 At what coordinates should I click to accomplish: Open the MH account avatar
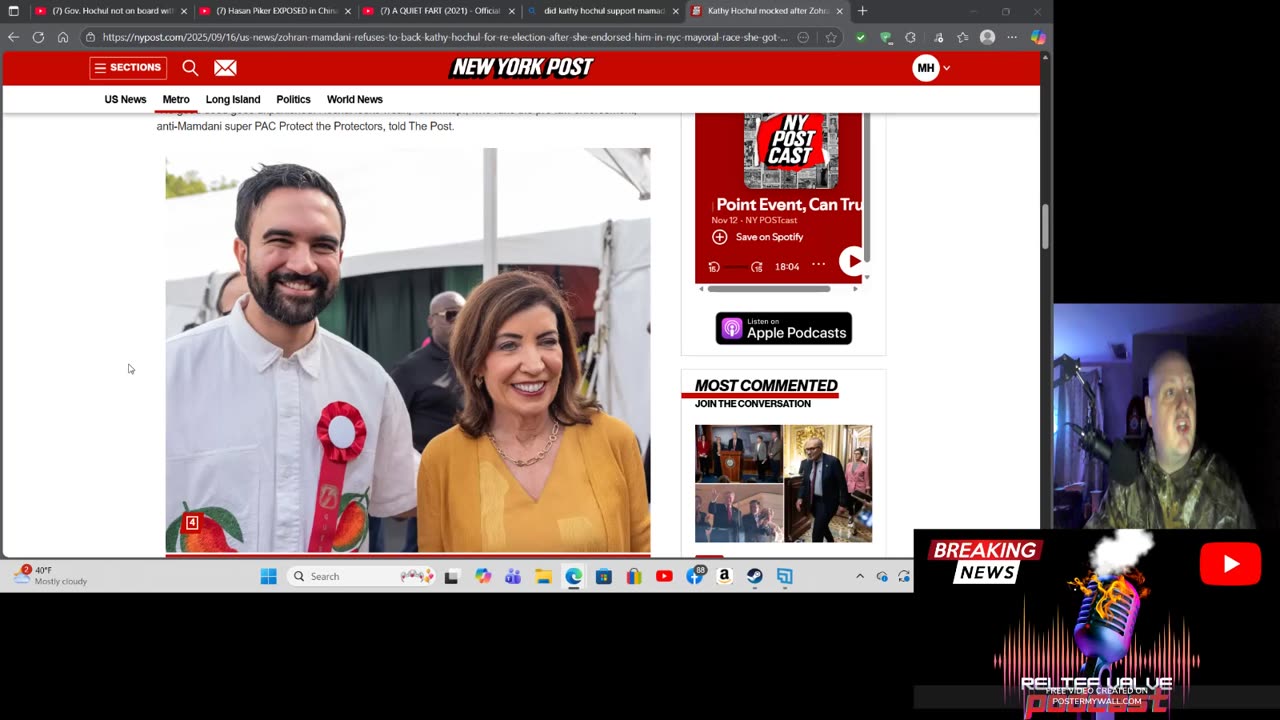[926, 68]
